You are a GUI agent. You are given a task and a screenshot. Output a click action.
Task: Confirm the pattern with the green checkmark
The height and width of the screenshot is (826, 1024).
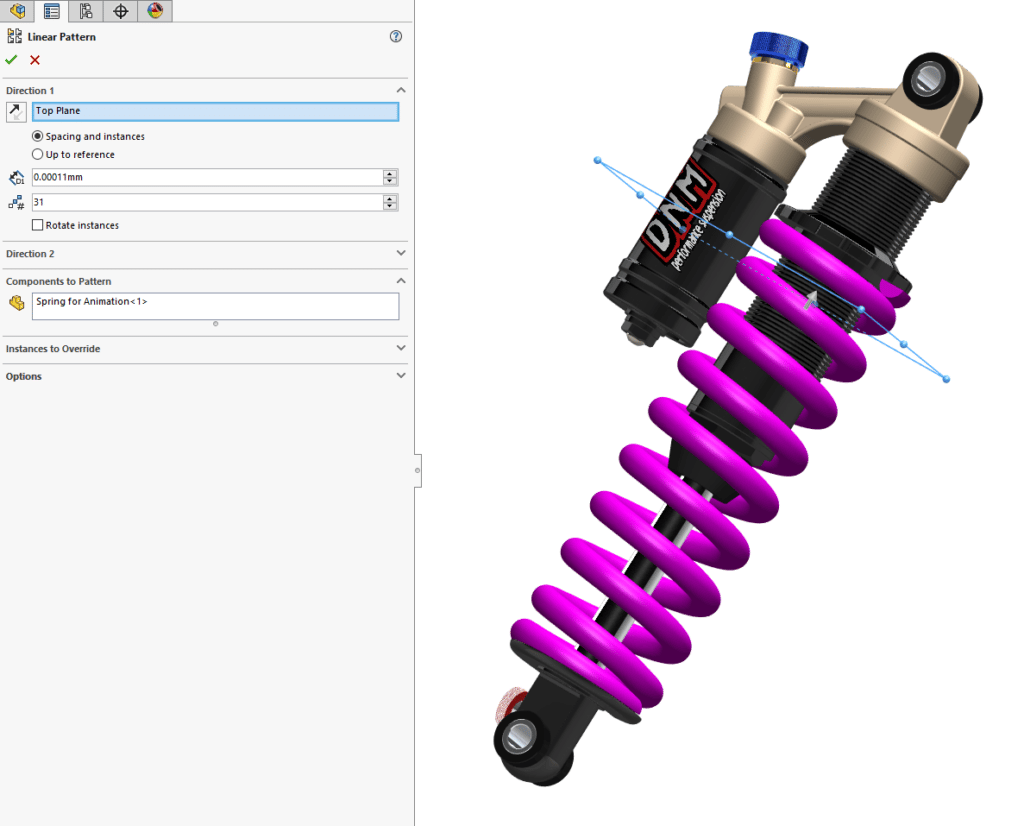tap(11, 59)
